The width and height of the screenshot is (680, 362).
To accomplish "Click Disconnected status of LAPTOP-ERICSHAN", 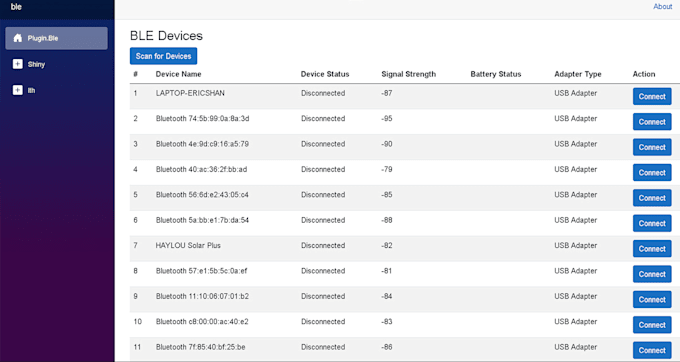I will [x=323, y=93].
